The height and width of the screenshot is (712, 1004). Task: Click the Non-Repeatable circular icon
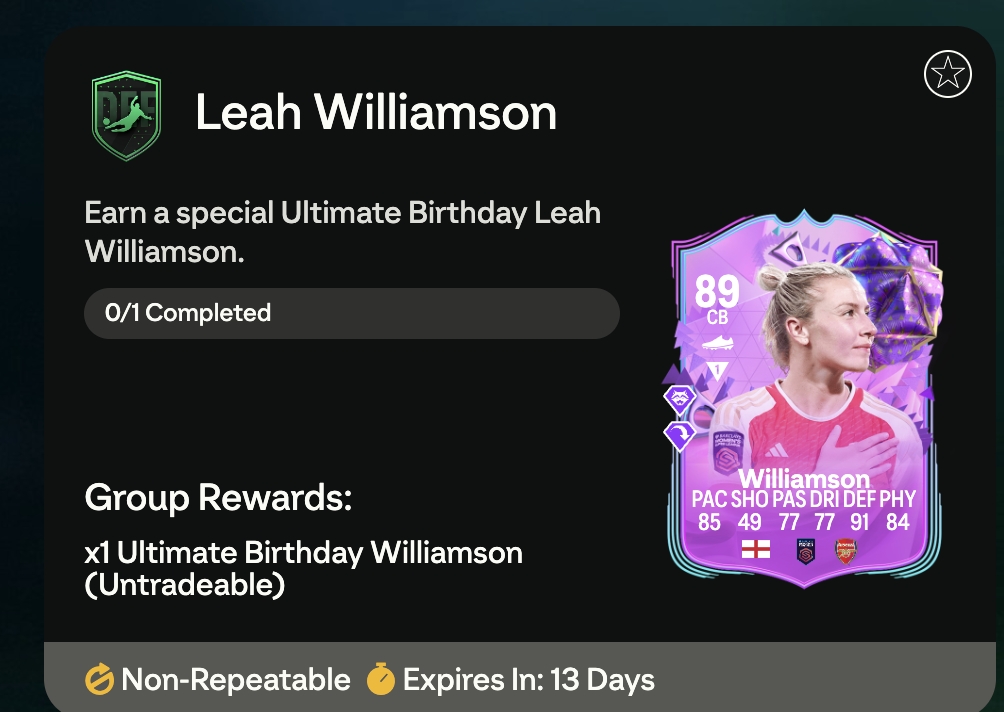coord(99,680)
